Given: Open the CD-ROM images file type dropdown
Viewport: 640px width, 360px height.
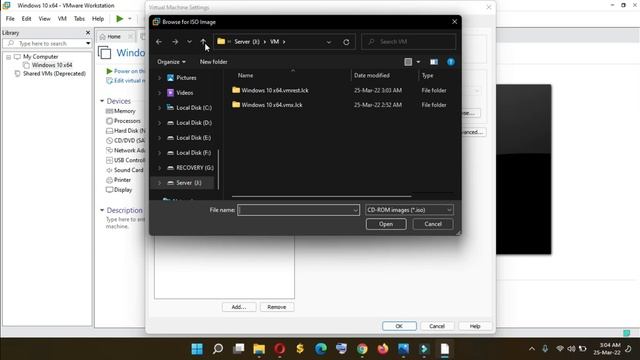Looking at the screenshot, I should click(x=409, y=210).
